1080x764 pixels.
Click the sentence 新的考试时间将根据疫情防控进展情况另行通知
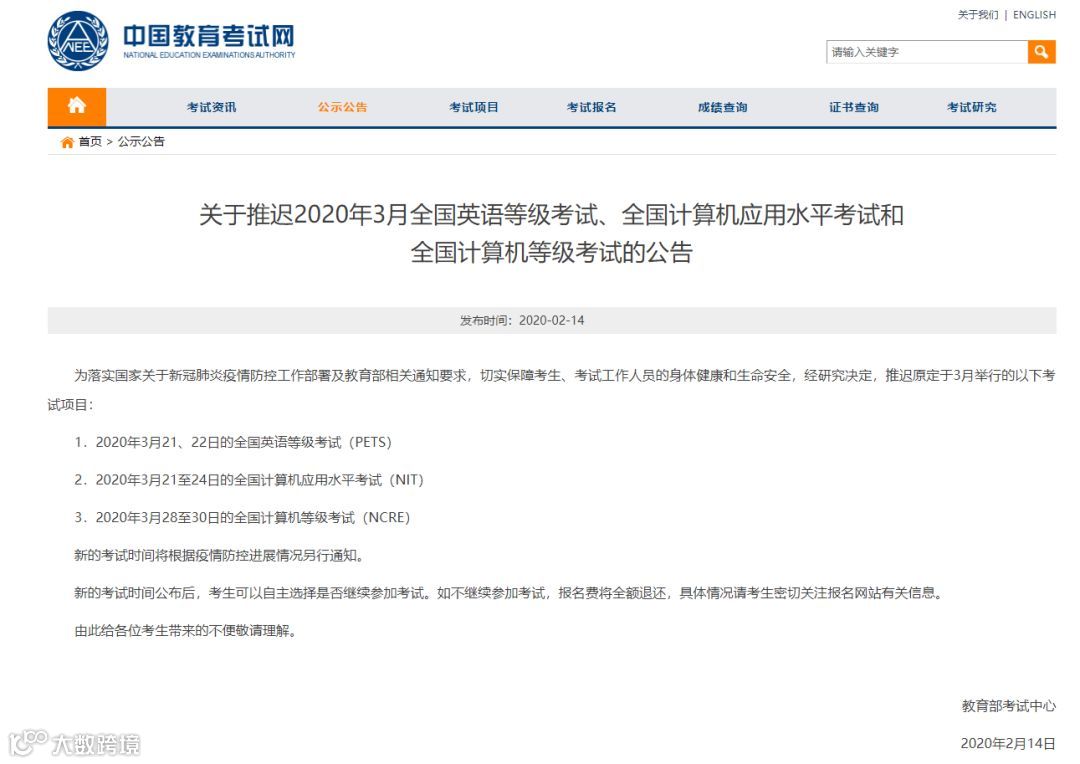(x=219, y=555)
